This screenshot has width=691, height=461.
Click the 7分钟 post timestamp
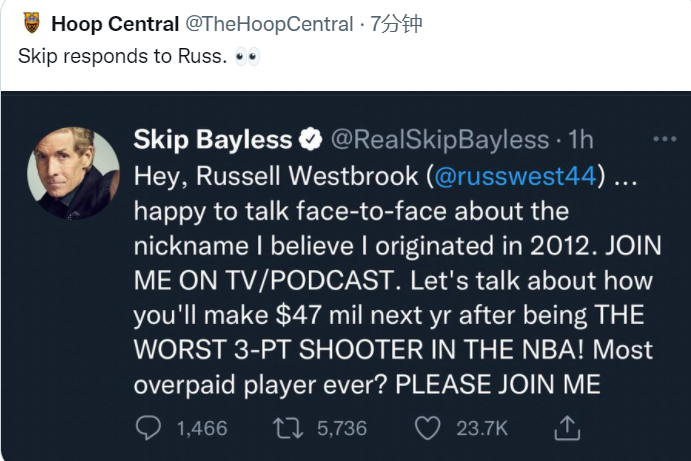click(x=396, y=24)
